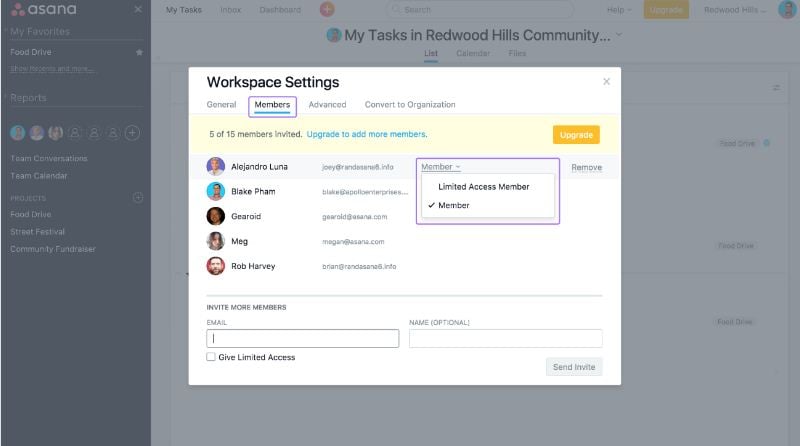Click the Email input field

coord(302,338)
